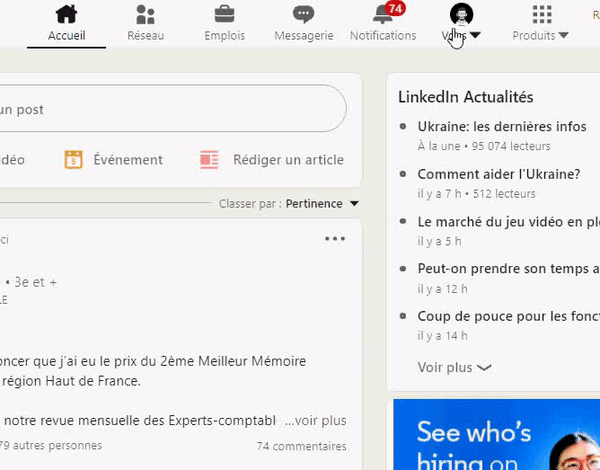Screen dimensions: 600x470
Task: Open the Réseau network icon
Action: [145, 14]
